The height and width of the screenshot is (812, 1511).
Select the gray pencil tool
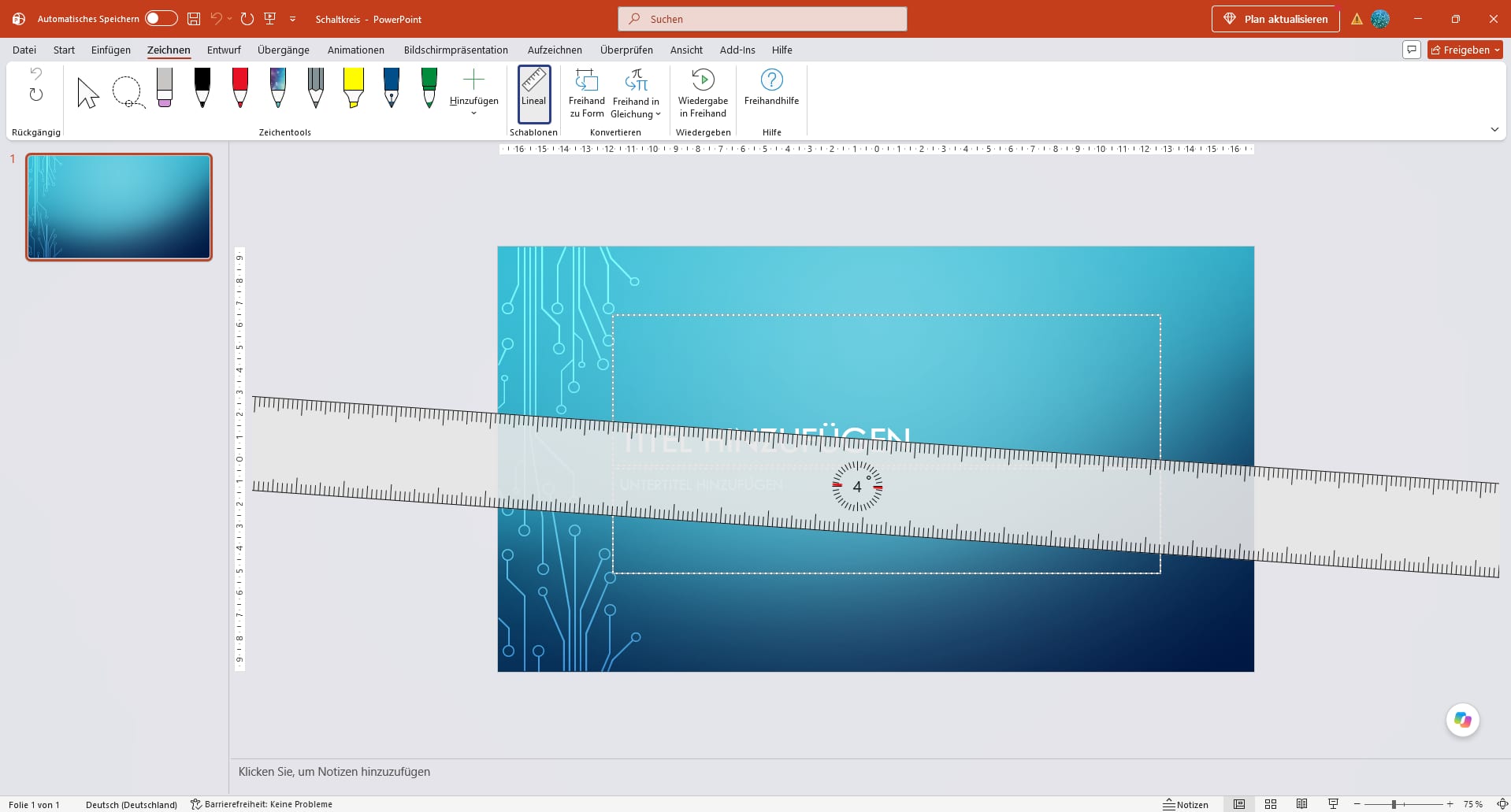coord(316,88)
